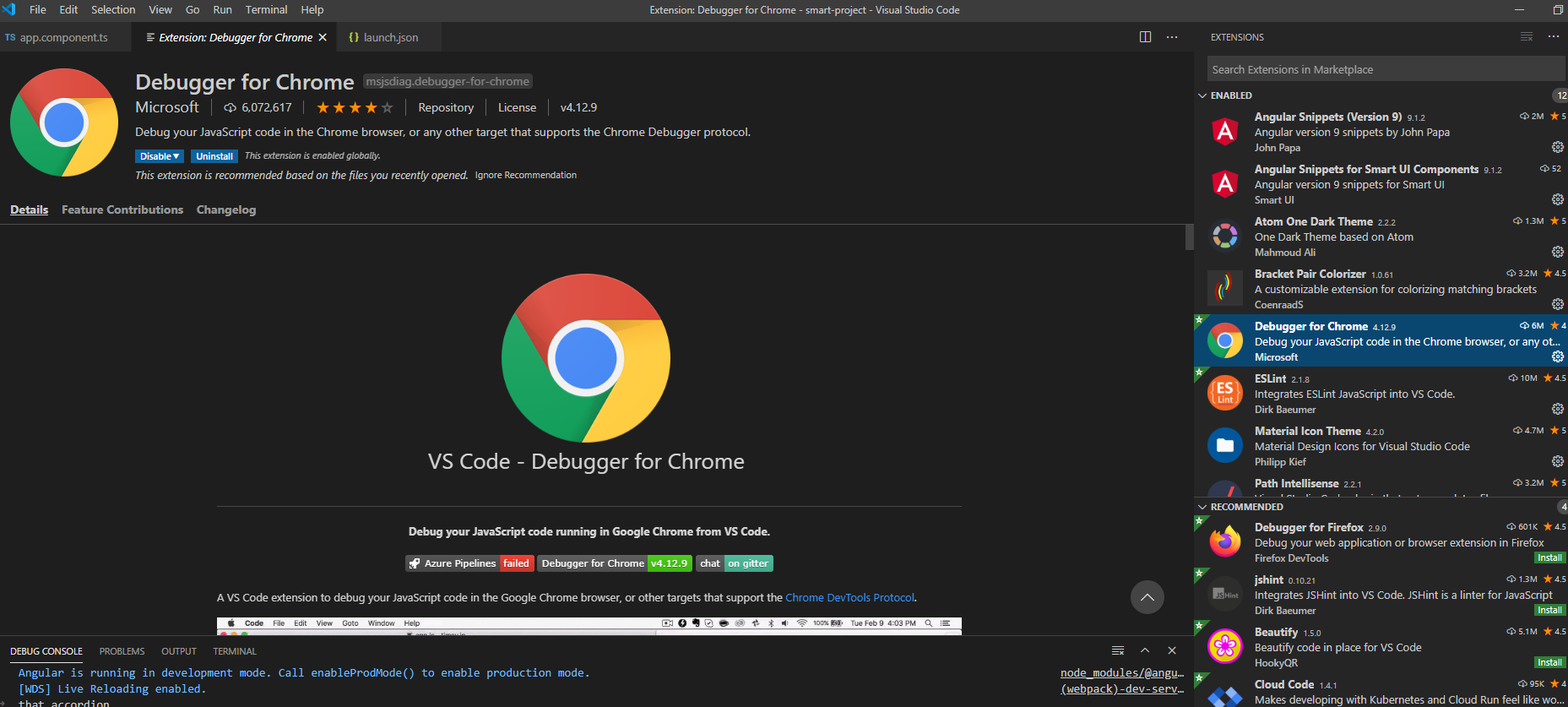Click the Beautify extension flower icon

pos(1225,646)
